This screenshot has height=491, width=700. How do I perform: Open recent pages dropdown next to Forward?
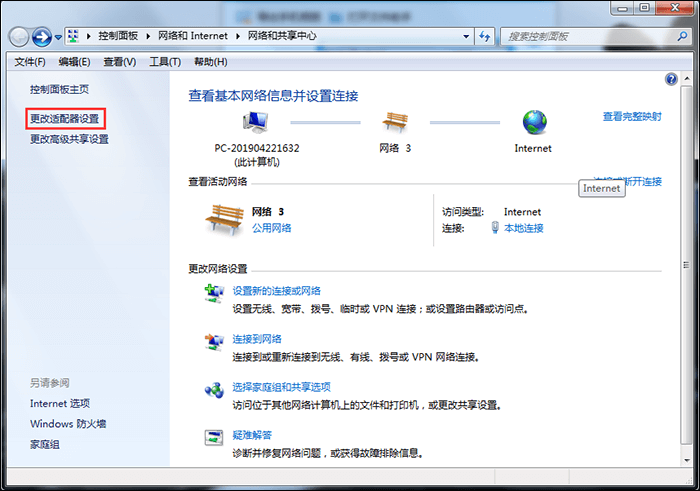pyautogui.click(x=58, y=37)
